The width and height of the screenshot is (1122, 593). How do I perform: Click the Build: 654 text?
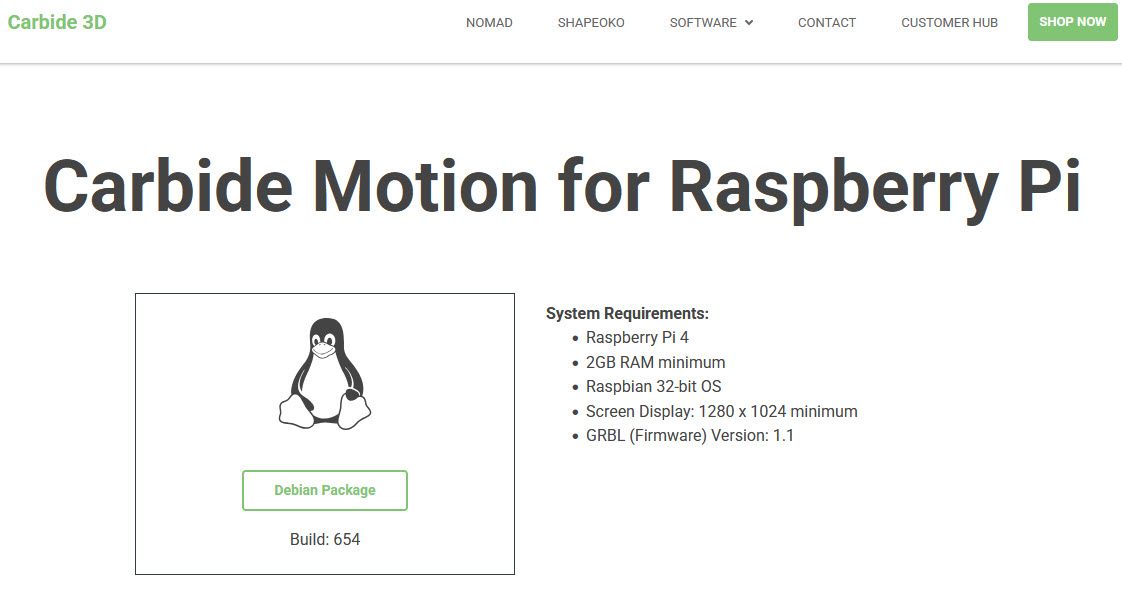[325, 539]
